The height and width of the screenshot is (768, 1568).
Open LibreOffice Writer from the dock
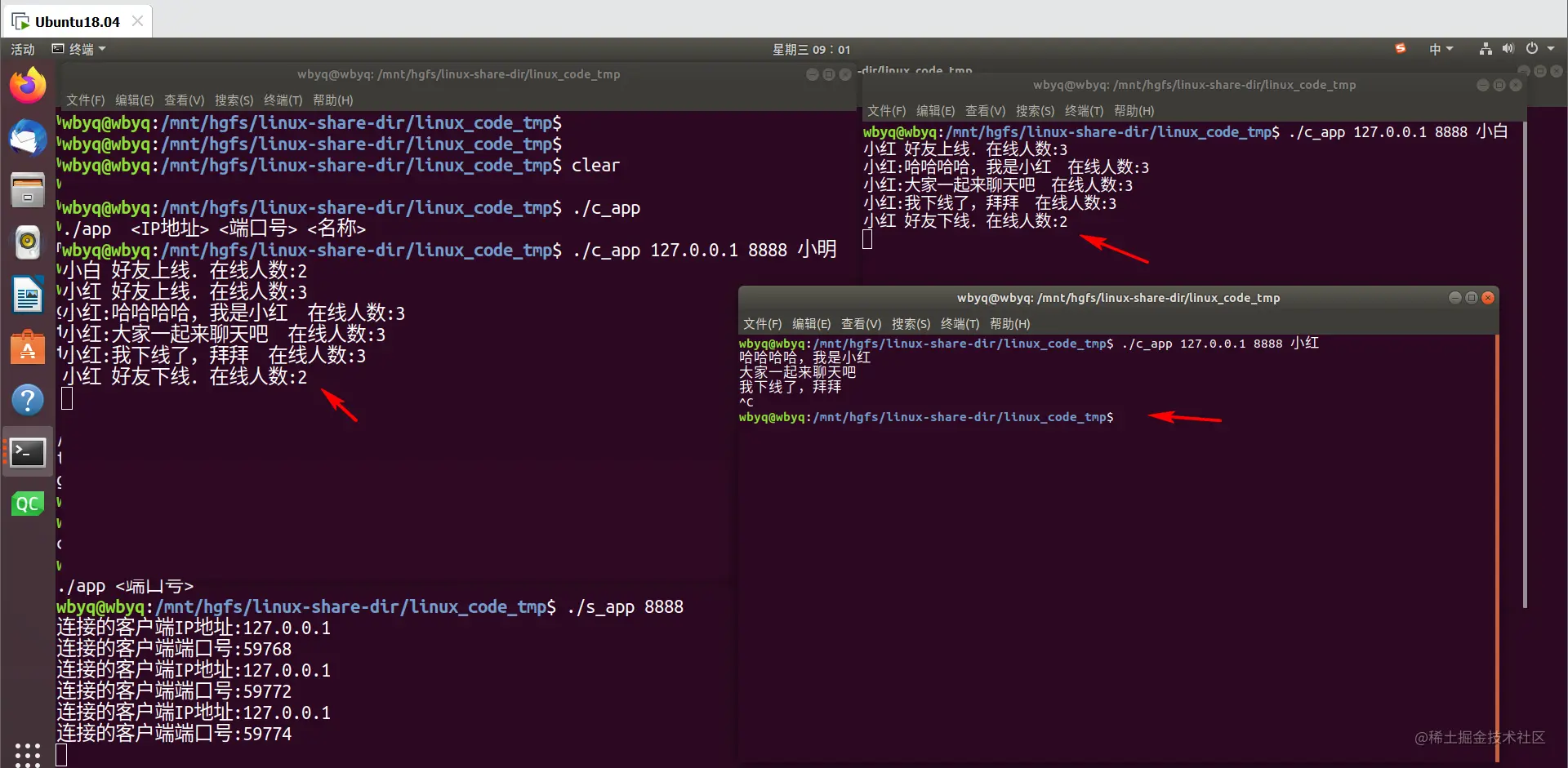(x=28, y=295)
